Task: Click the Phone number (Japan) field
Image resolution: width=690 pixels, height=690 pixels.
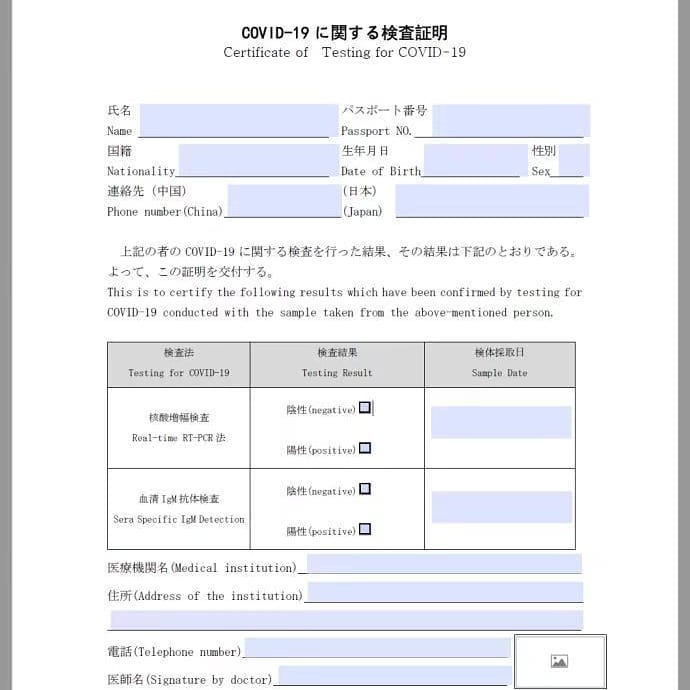Action: pyautogui.click(x=492, y=201)
